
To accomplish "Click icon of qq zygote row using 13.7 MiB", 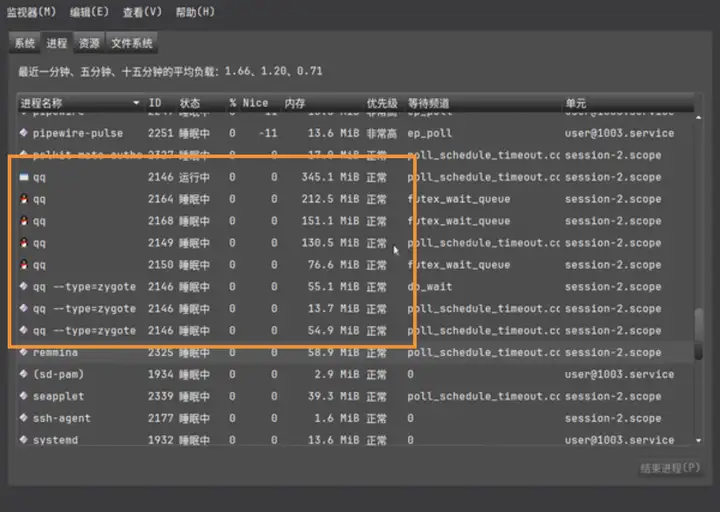I will pyautogui.click(x=23, y=308).
